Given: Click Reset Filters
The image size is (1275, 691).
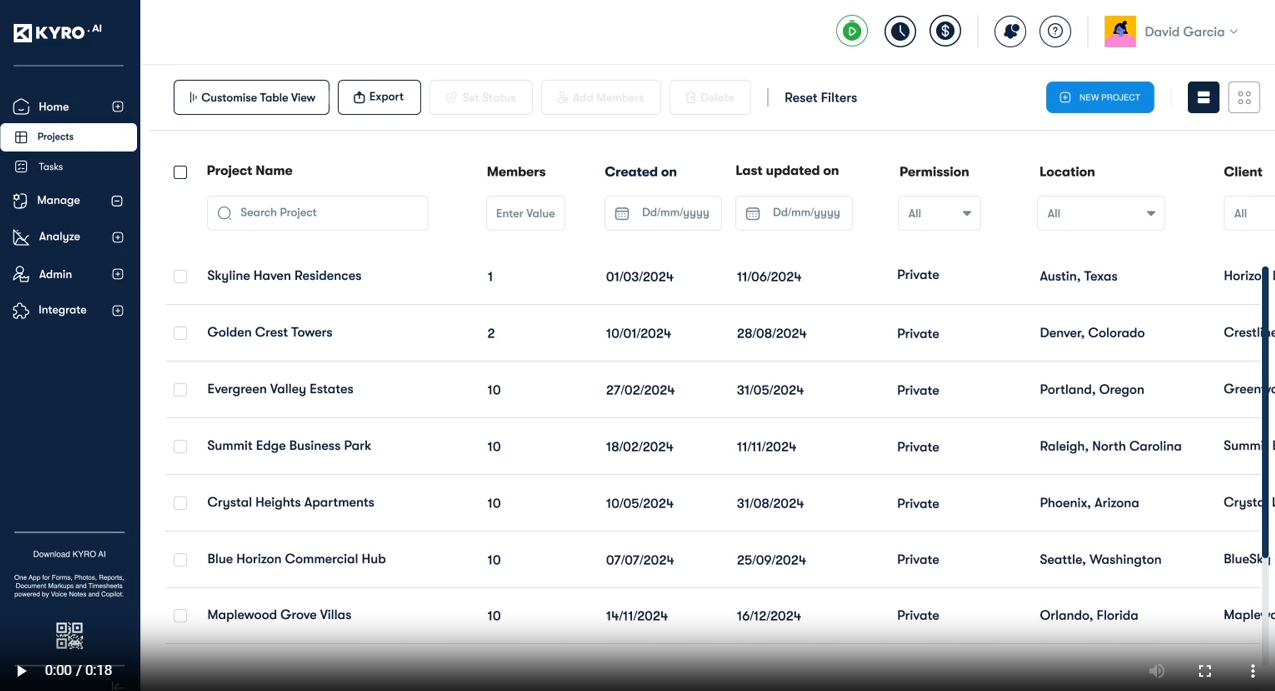Looking at the screenshot, I should 820,97.
